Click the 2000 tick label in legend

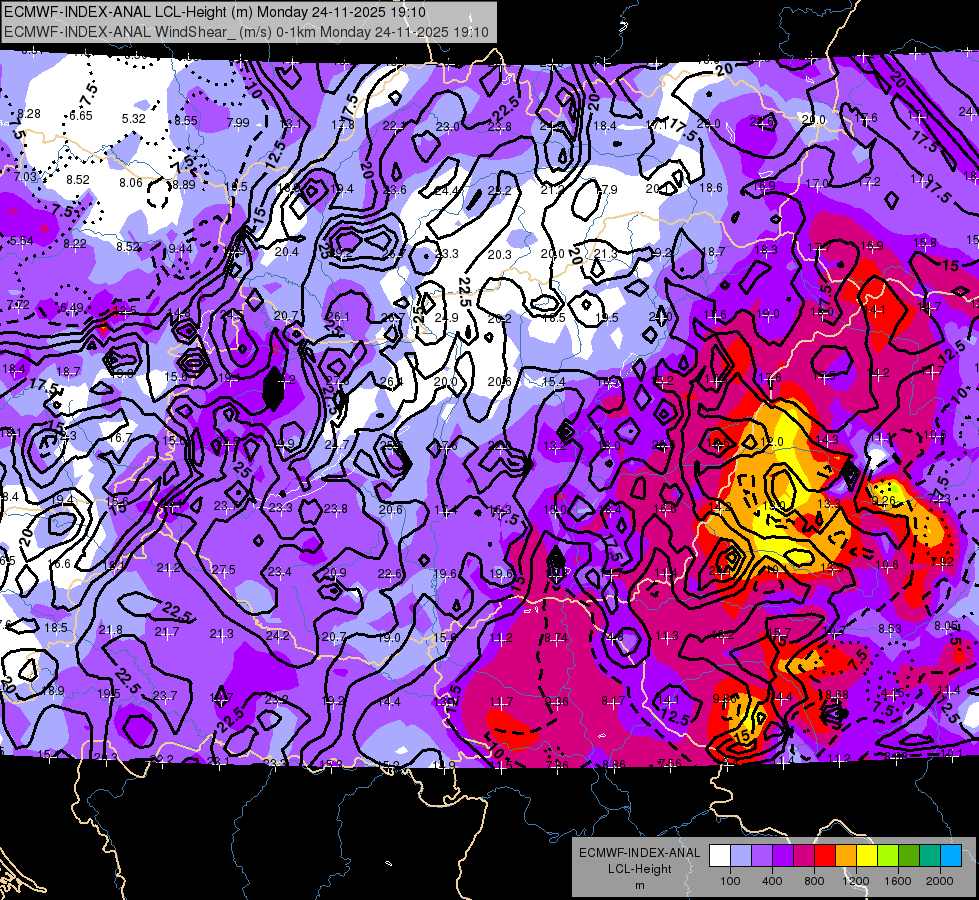tap(940, 881)
